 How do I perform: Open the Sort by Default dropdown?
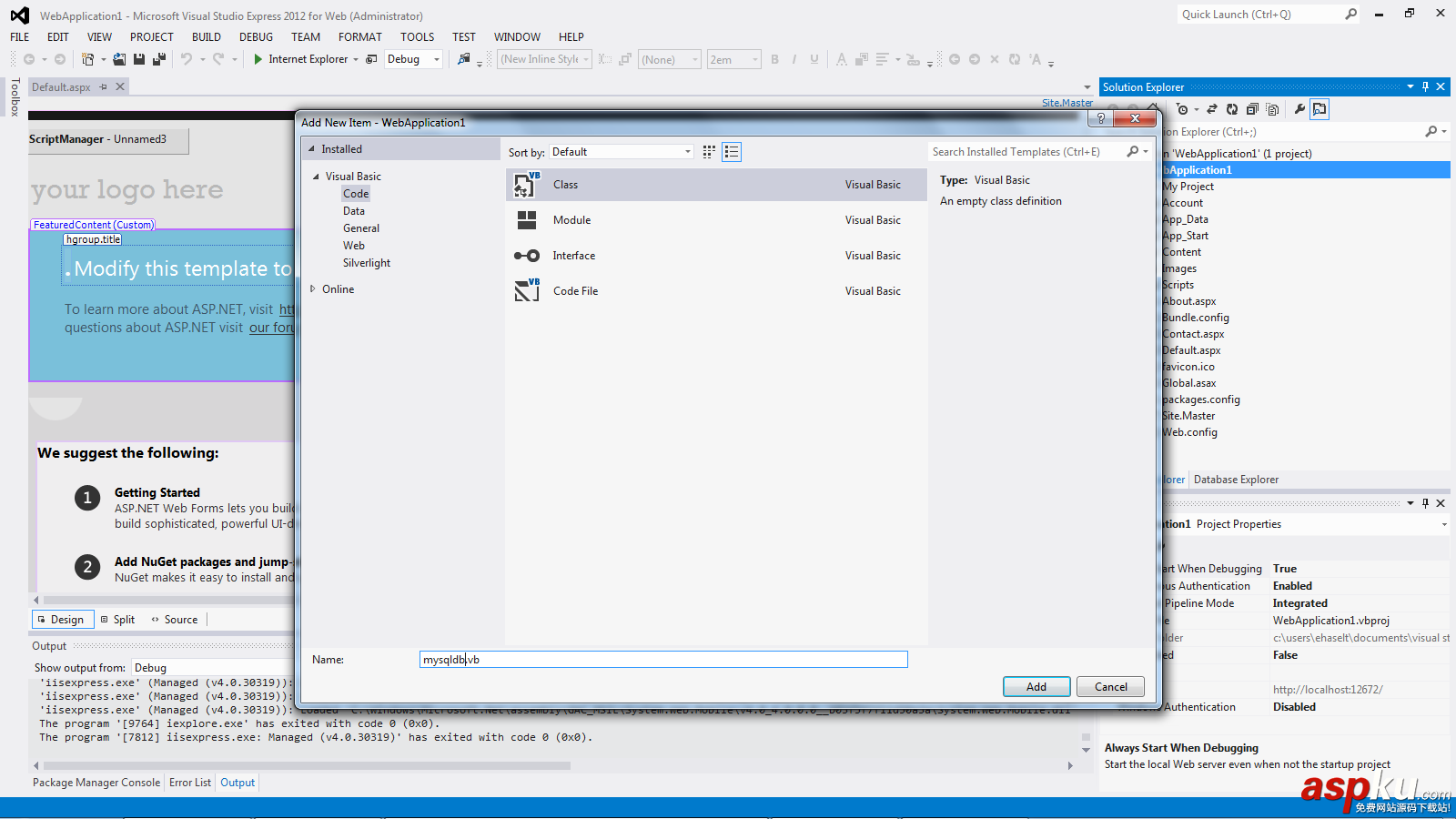click(621, 152)
